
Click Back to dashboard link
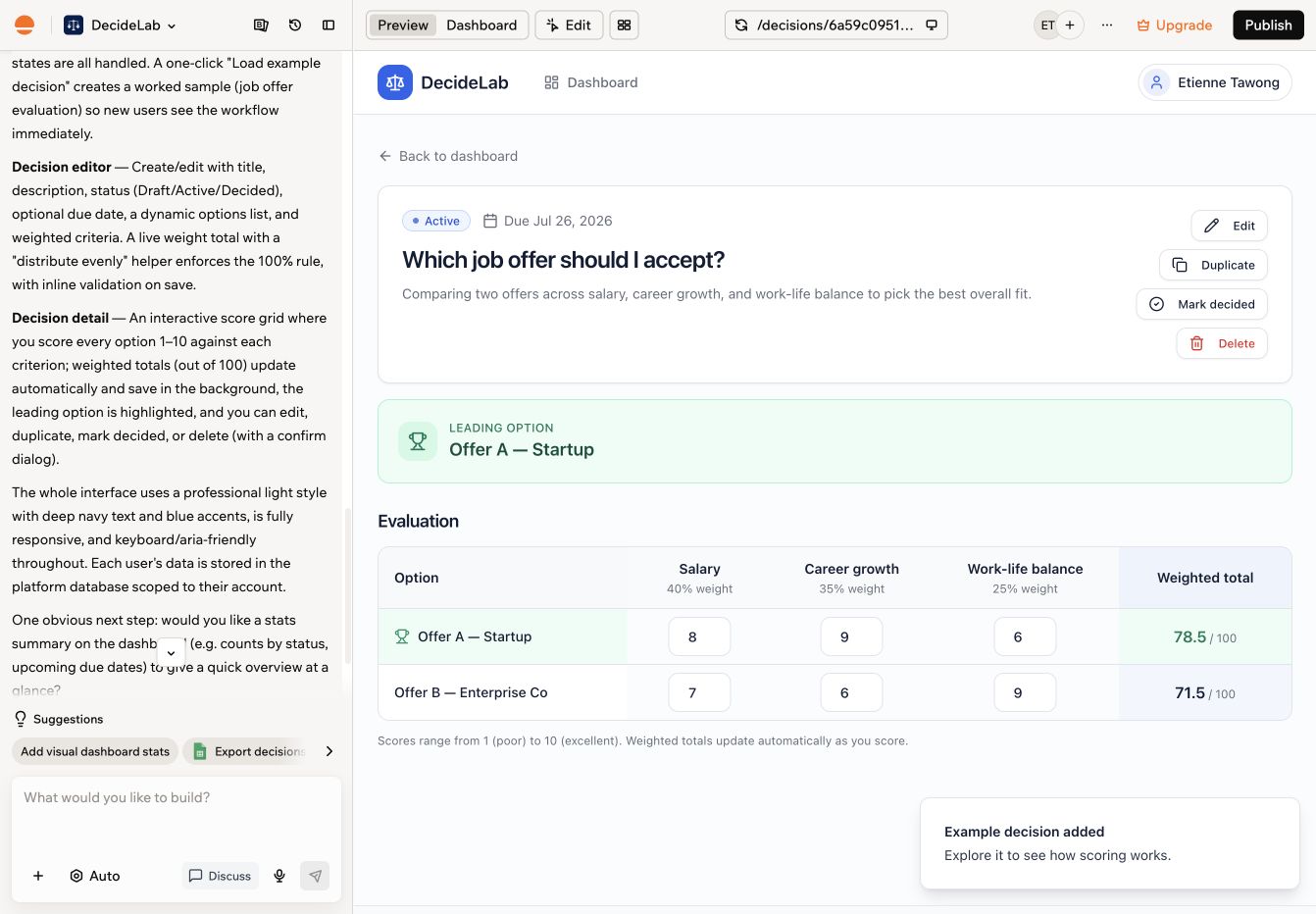tap(448, 156)
